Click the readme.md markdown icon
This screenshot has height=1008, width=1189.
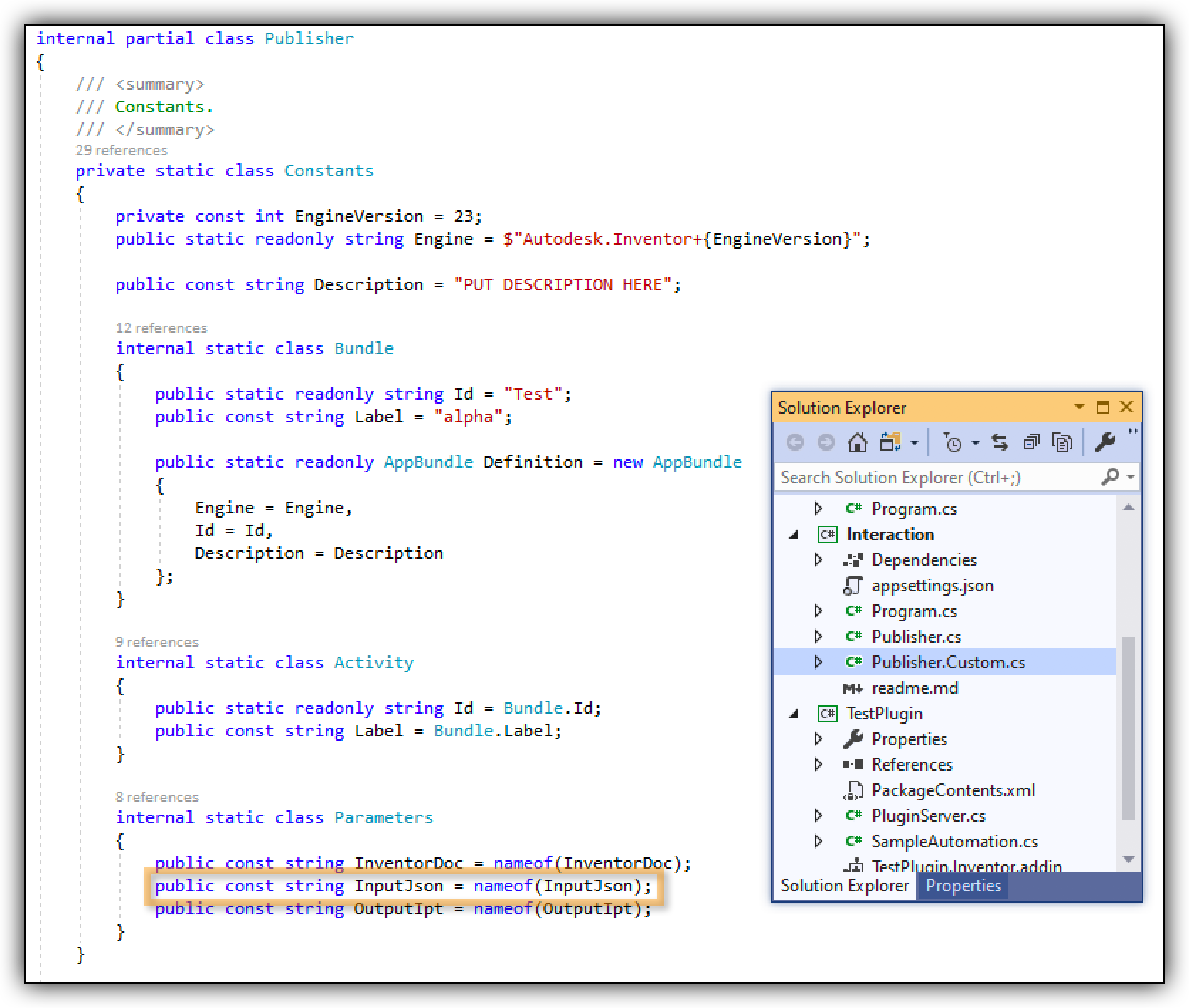pyautogui.click(x=853, y=688)
